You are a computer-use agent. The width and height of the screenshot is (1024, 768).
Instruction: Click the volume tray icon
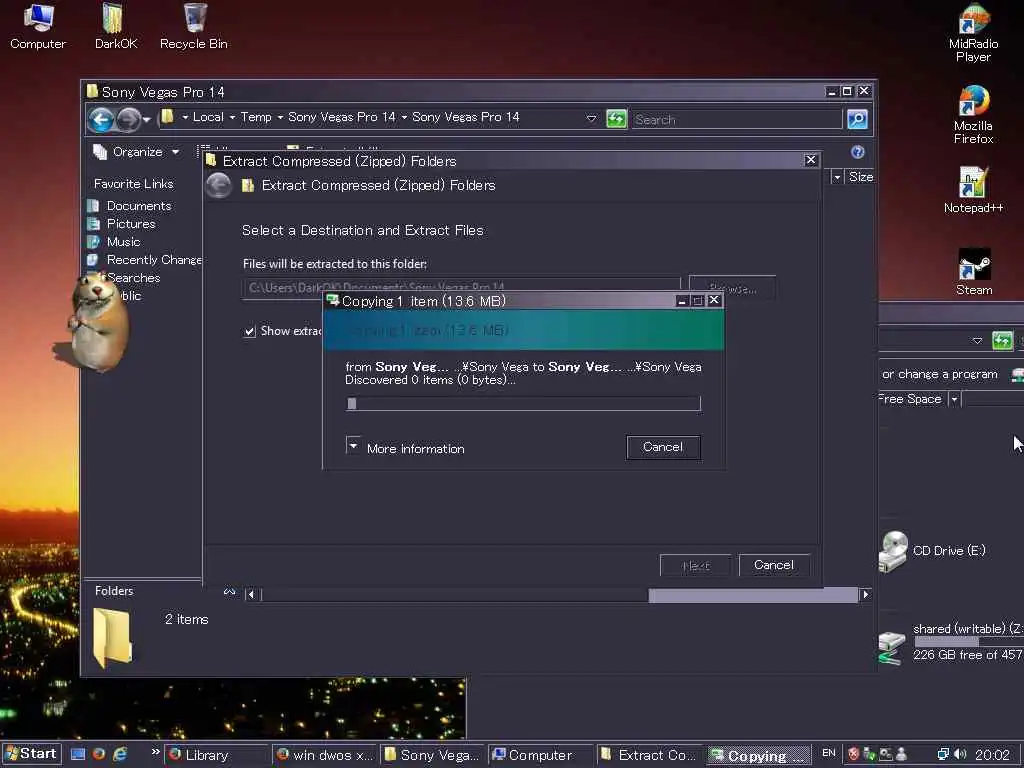tap(960, 754)
